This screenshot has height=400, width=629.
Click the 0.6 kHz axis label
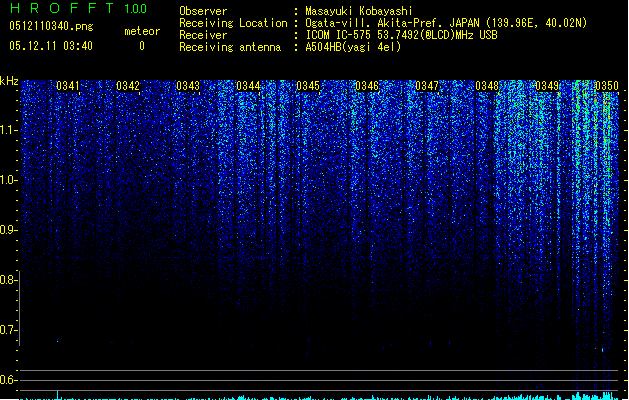tap(8, 380)
